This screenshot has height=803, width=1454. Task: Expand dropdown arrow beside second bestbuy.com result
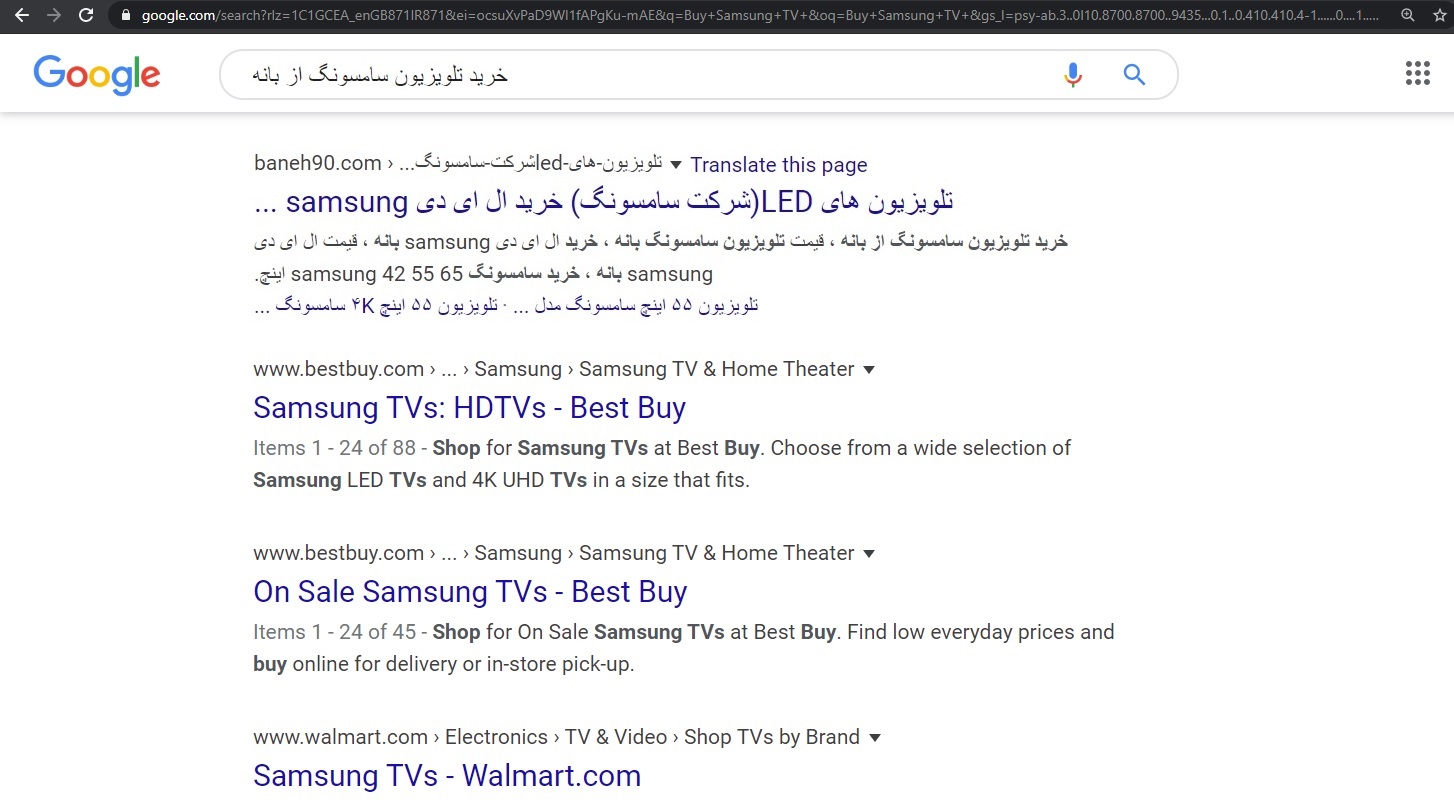tap(869, 554)
